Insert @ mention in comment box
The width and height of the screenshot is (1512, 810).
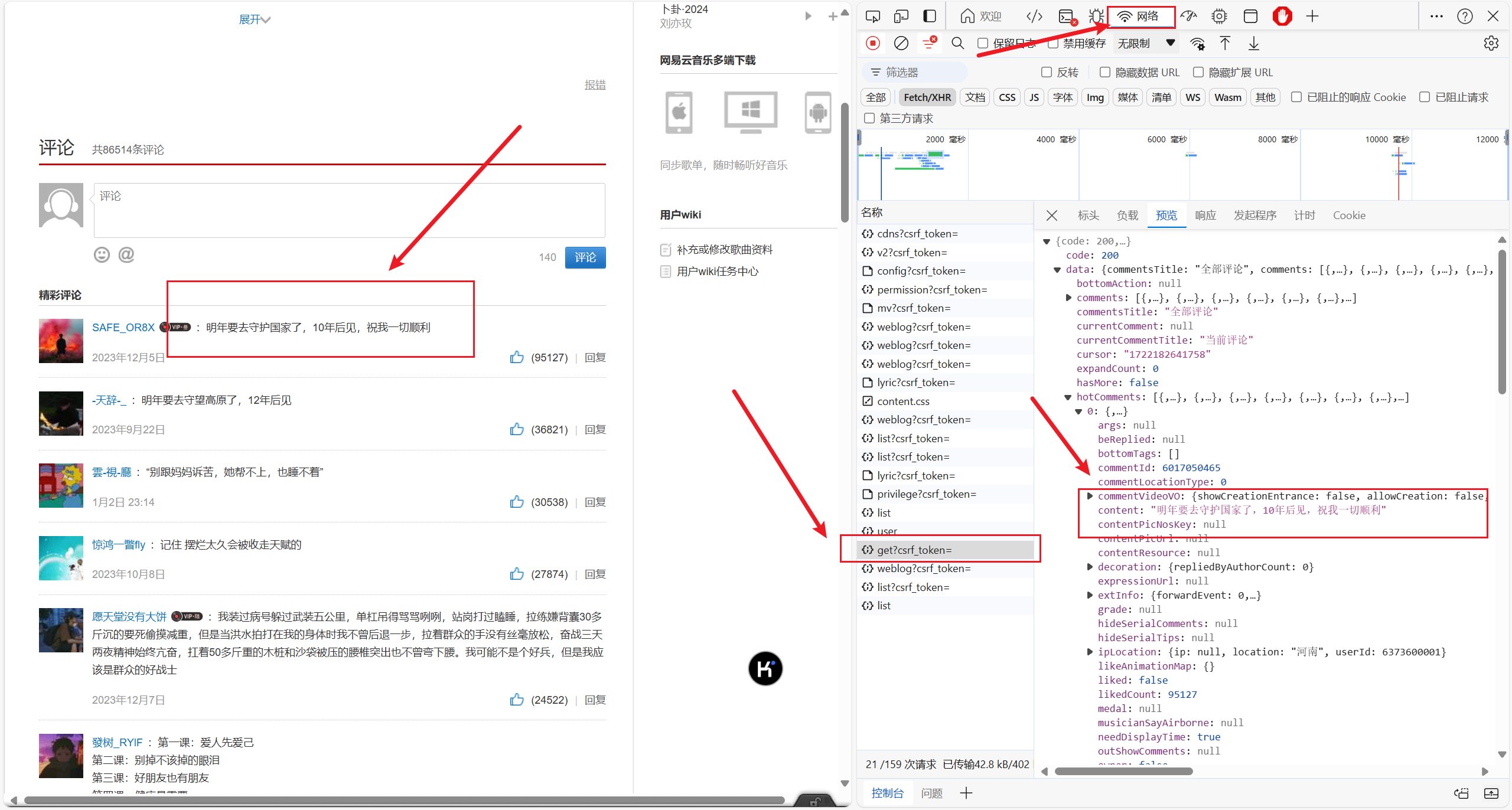click(126, 254)
